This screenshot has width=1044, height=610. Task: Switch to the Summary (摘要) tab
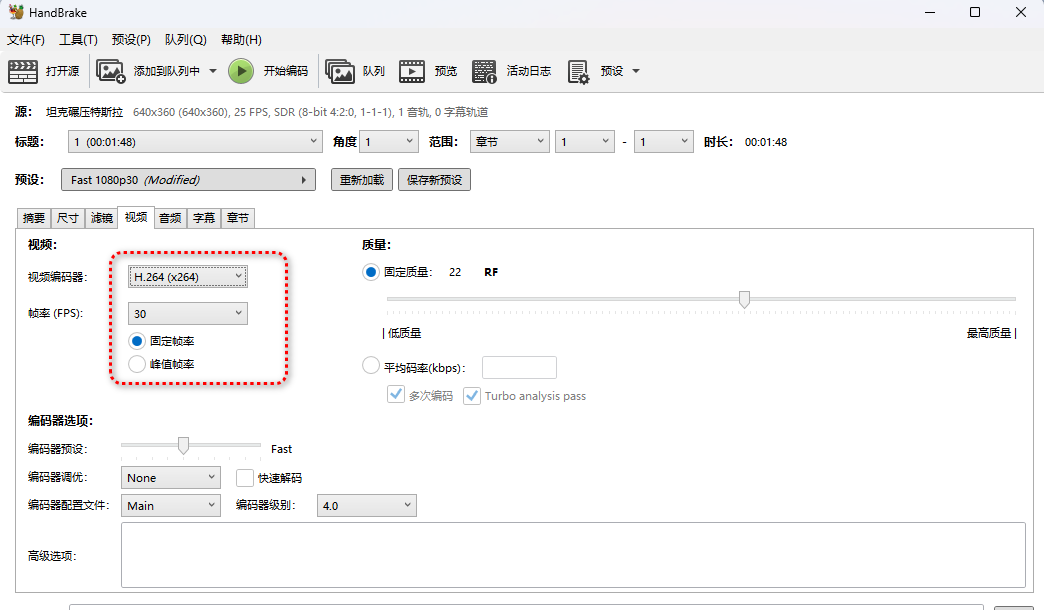tap(33, 218)
